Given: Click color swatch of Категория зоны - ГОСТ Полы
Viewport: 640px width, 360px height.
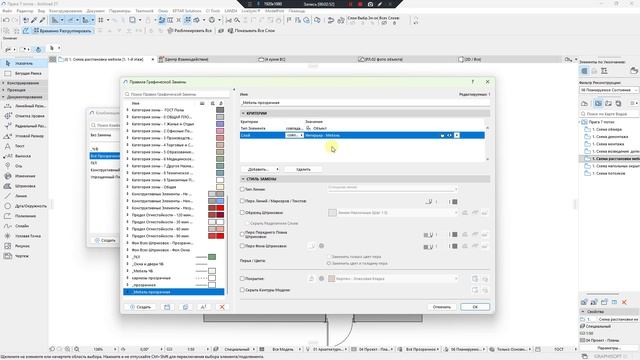Looking at the screenshot, I should click(220, 110).
